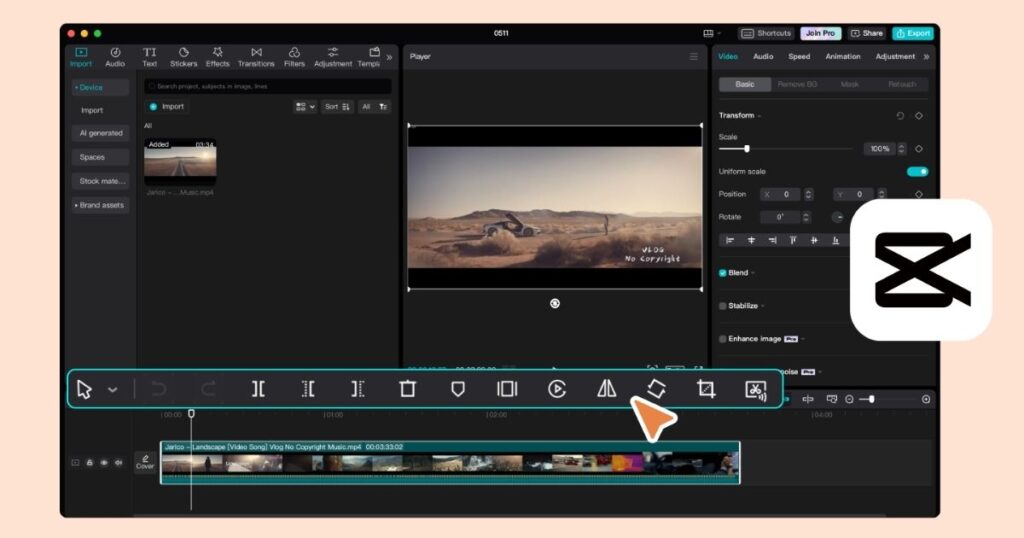Add a marker with the shield icon

(x=457, y=389)
